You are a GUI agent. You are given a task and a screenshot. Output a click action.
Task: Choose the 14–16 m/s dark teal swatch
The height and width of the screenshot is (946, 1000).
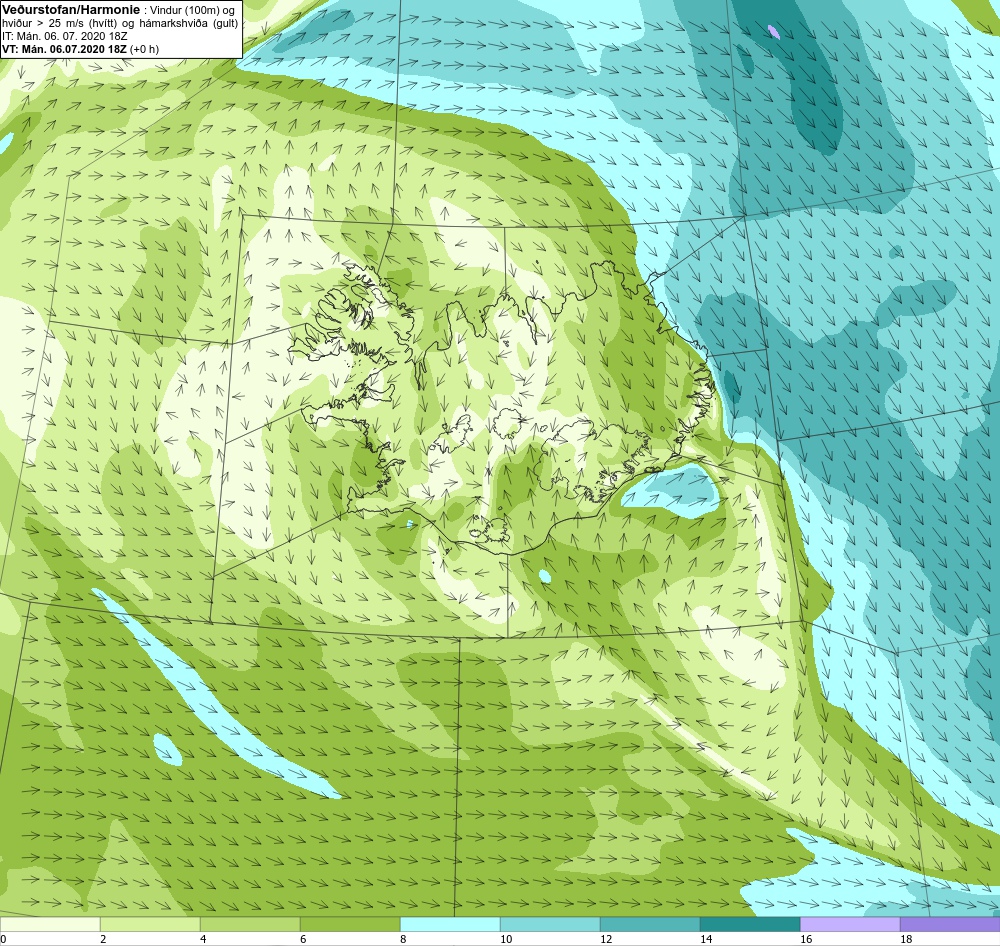pyautogui.click(x=750, y=924)
